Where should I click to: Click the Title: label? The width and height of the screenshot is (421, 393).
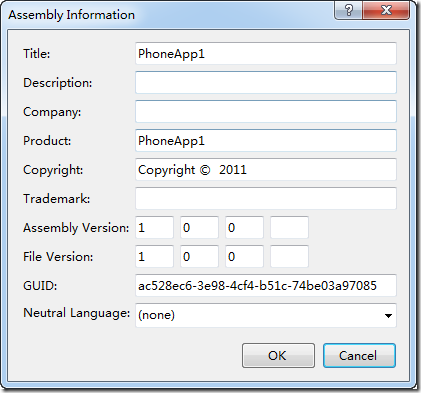coord(37,53)
